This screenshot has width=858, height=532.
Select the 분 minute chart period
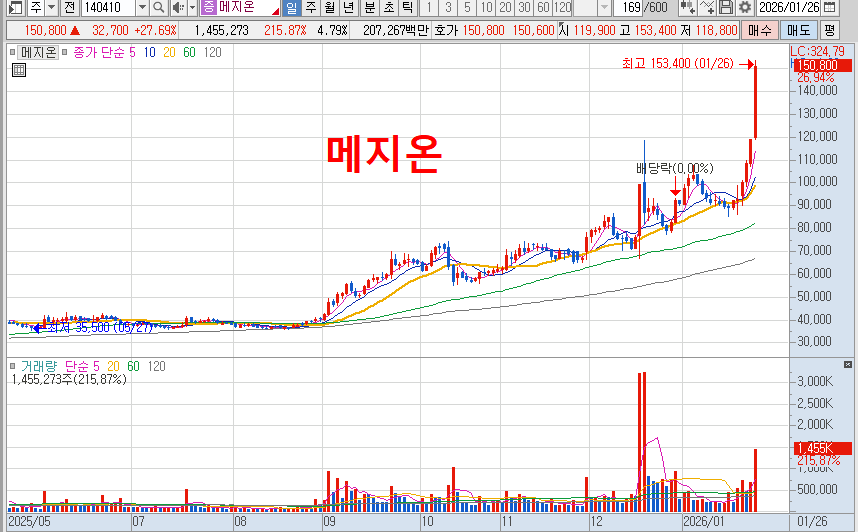[x=370, y=8]
